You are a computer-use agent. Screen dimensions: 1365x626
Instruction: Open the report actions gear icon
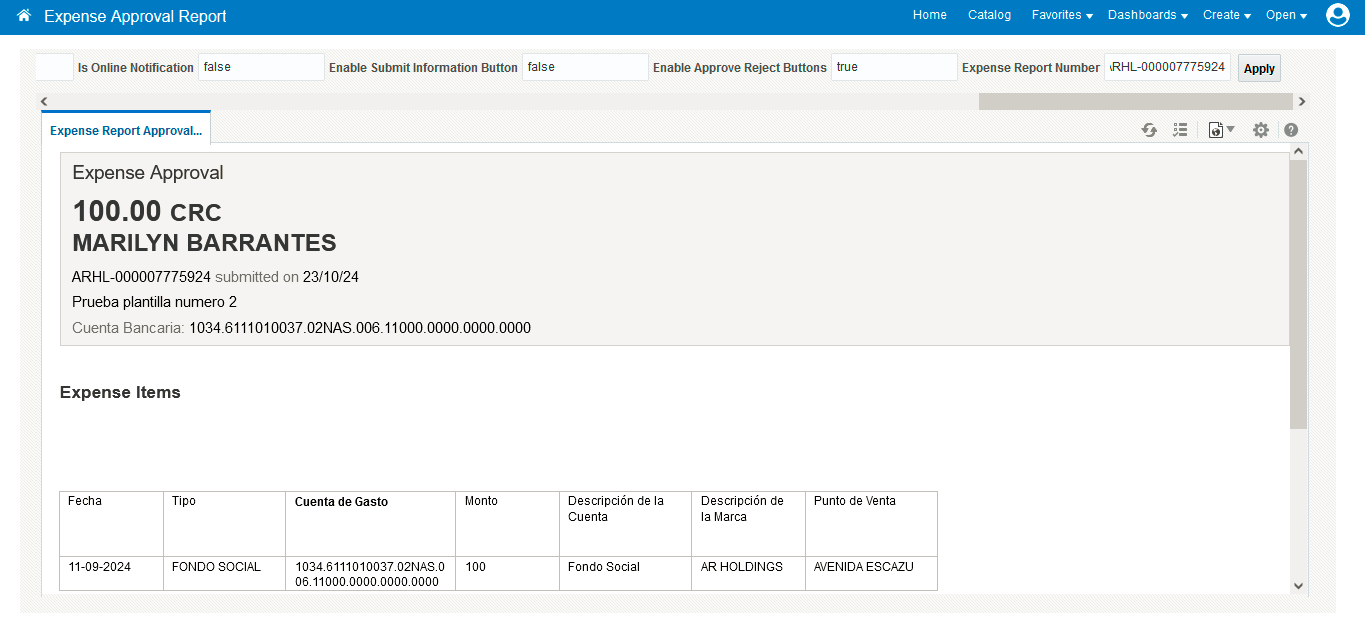[x=1260, y=130]
